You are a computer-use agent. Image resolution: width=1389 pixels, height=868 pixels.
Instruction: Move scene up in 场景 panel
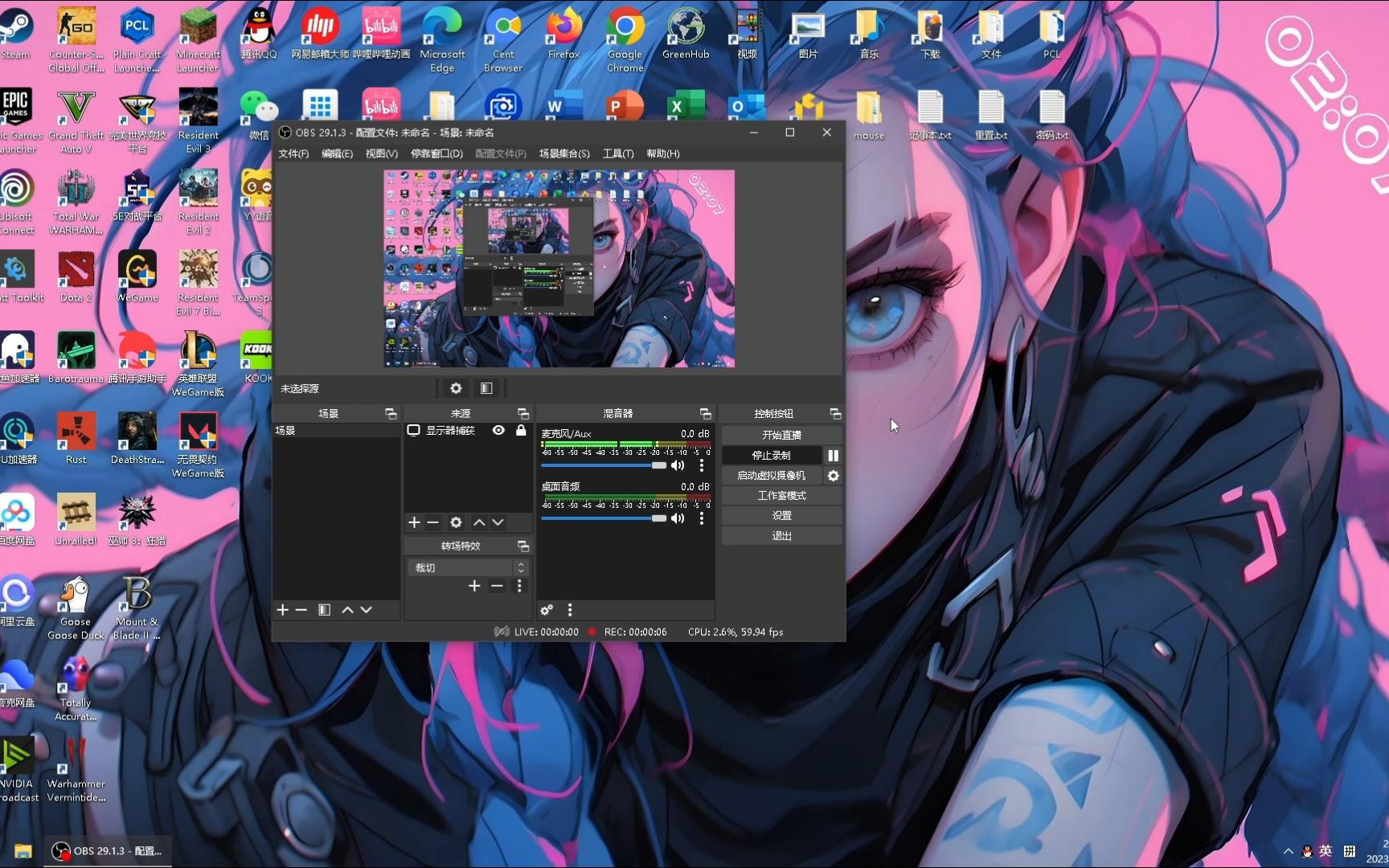click(x=347, y=610)
